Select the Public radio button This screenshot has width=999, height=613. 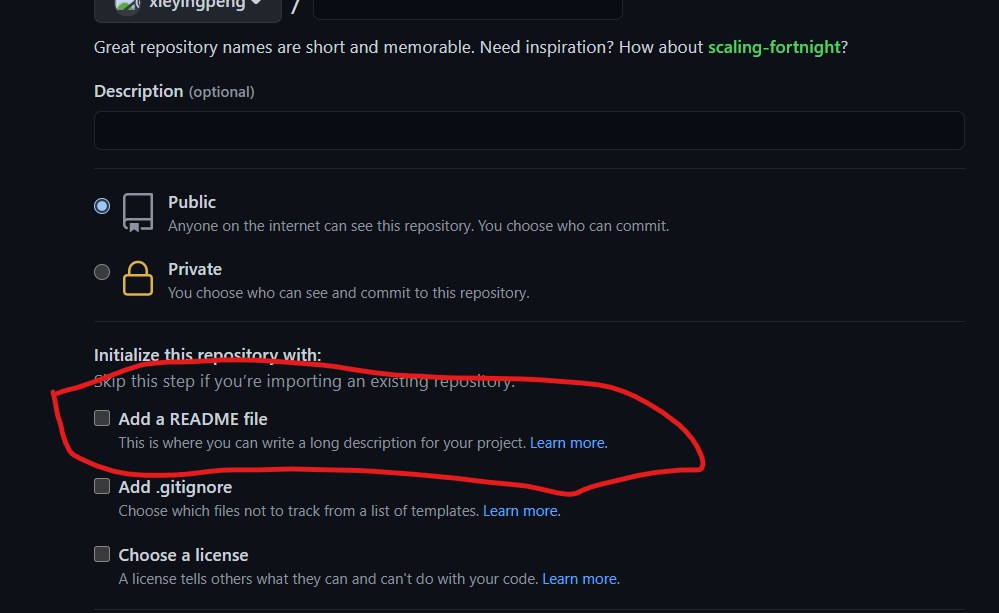coord(102,206)
